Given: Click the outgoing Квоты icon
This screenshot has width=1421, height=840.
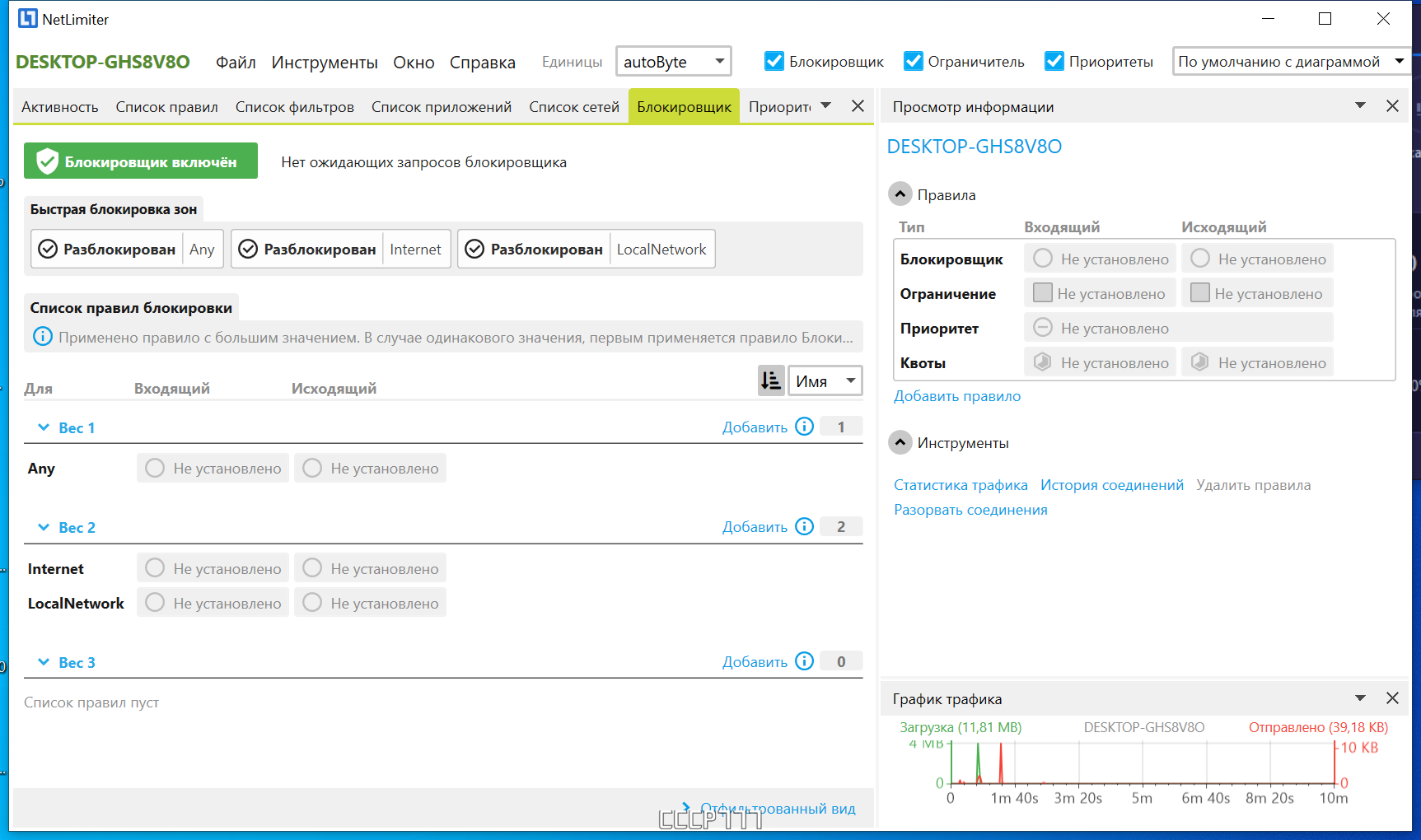Looking at the screenshot, I should pos(1200,362).
